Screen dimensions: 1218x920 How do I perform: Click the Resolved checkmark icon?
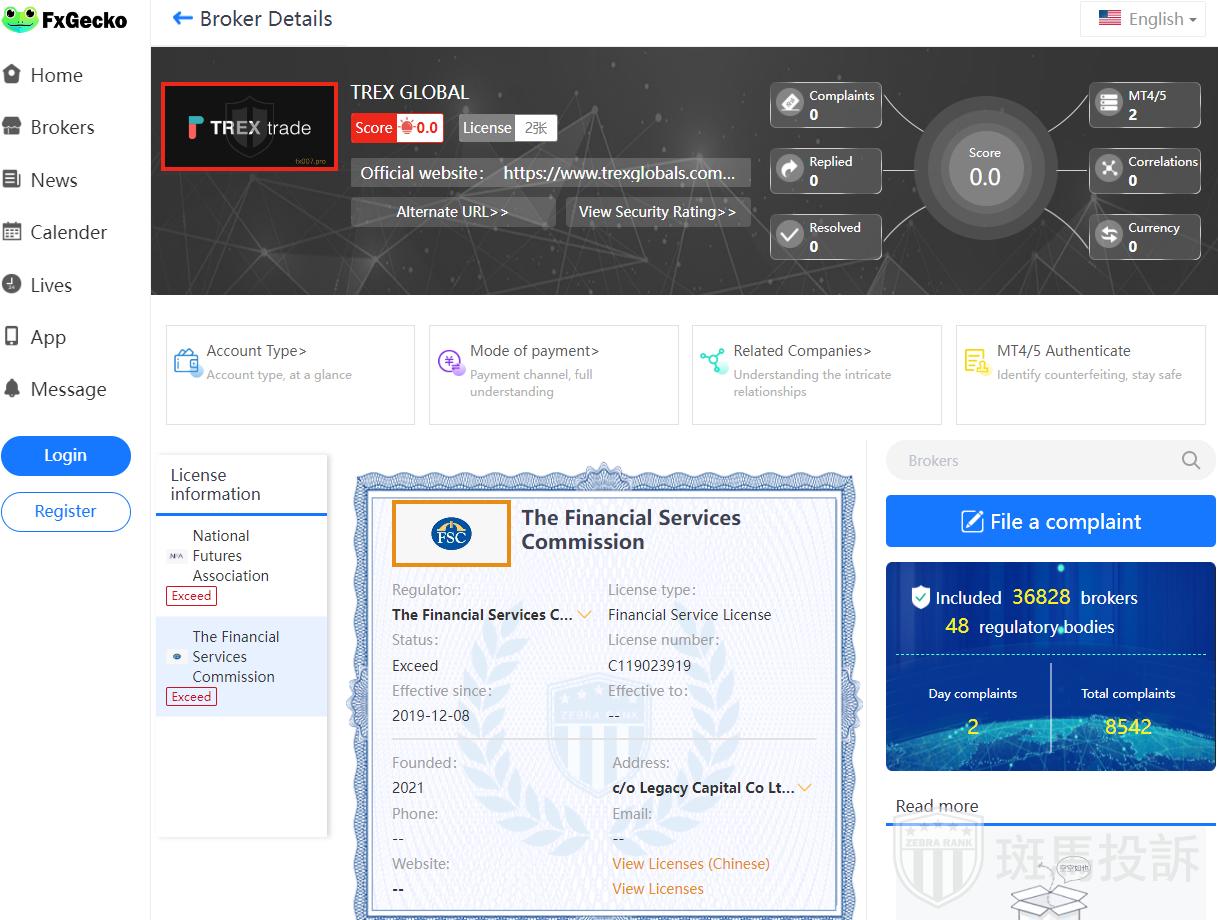coord(790,236)
